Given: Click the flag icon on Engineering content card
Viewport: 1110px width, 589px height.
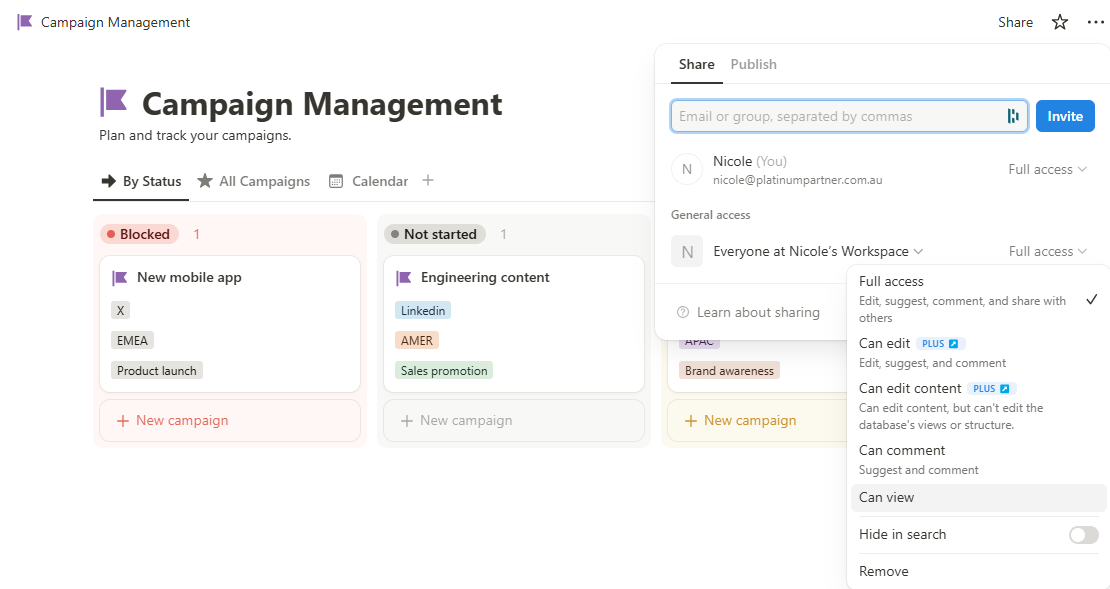Looking at the screenshot, I should coord(404,278).
